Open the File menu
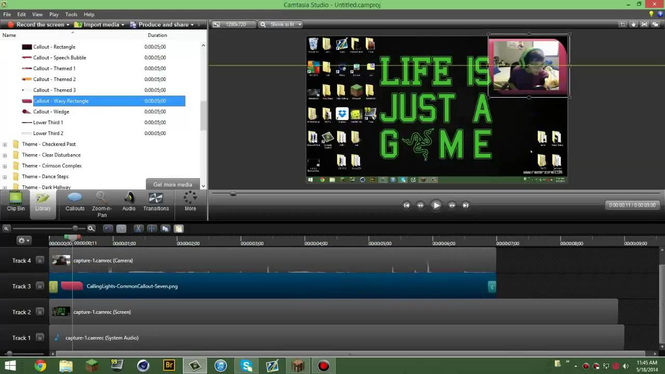 coord(7,14)
